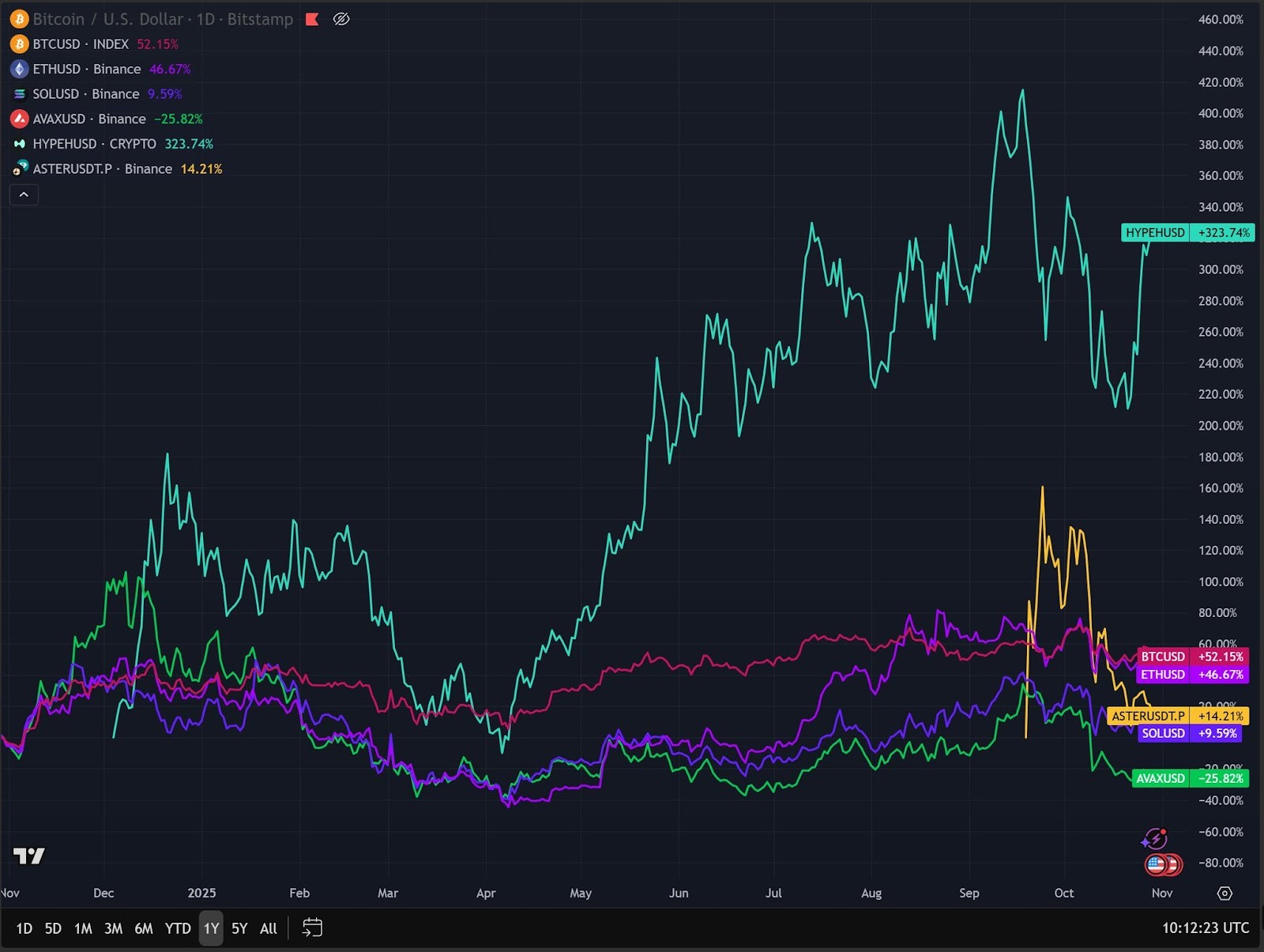This screenshot has height=952, width=1264.
Task: Select the HYPEHUSD · CRYPTO legend entry
Action: tap(94, 144)
